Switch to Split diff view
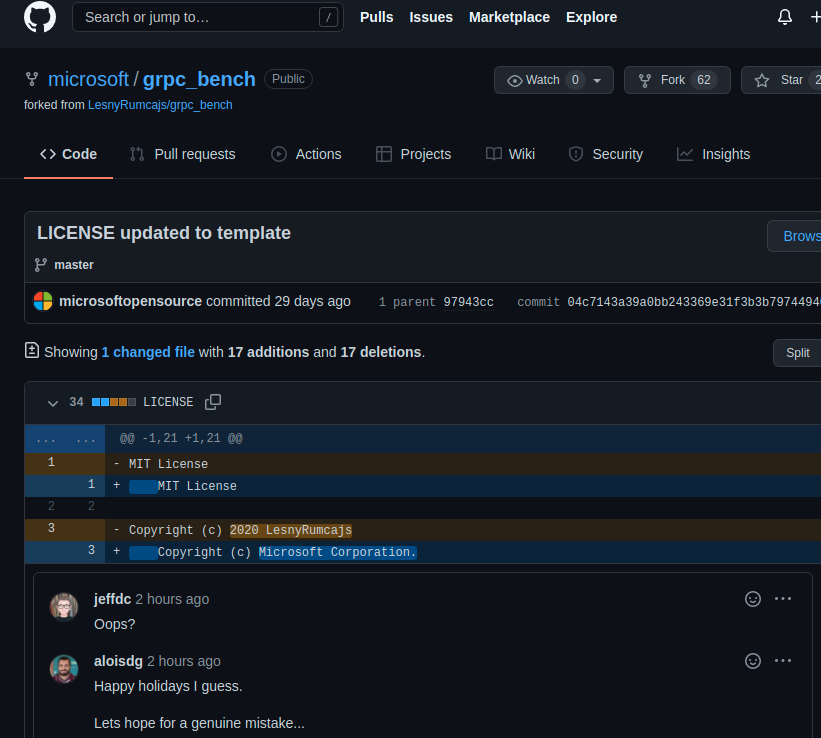The image size is (821, 738). 797,353
